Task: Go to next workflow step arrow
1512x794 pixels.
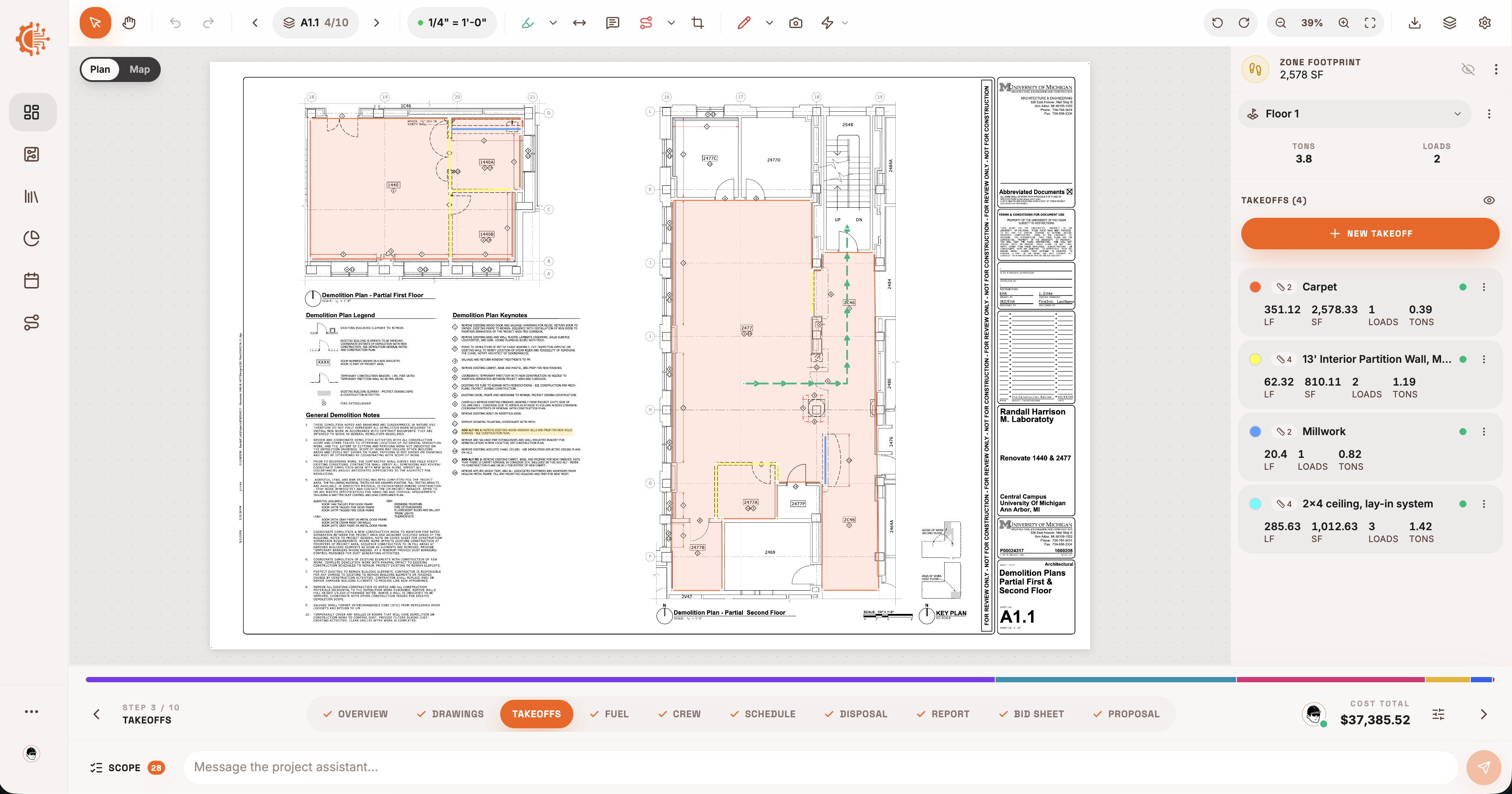Action: click(x=1484, y=714)
